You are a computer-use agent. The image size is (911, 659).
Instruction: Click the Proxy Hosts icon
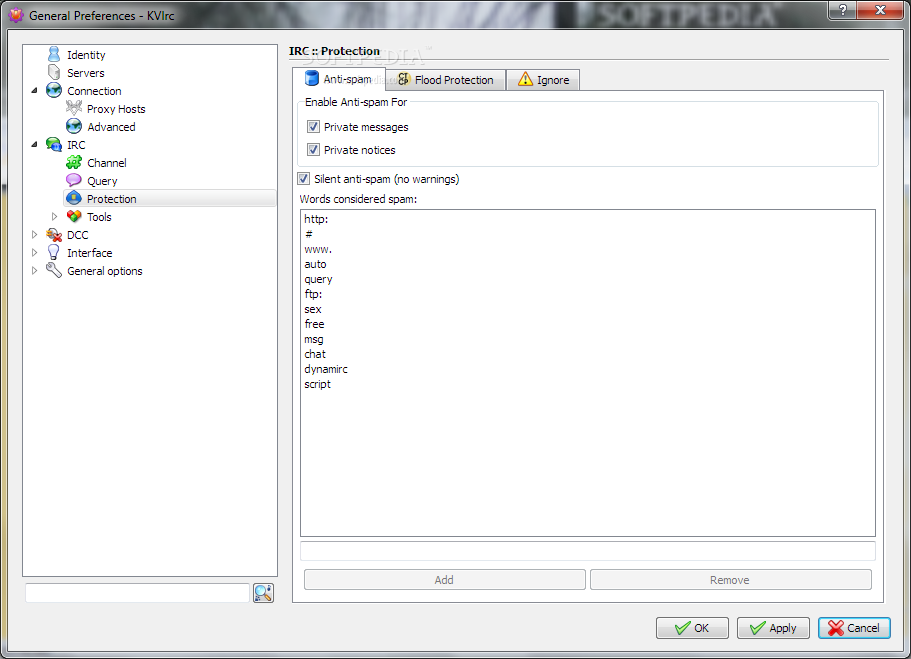74,108
